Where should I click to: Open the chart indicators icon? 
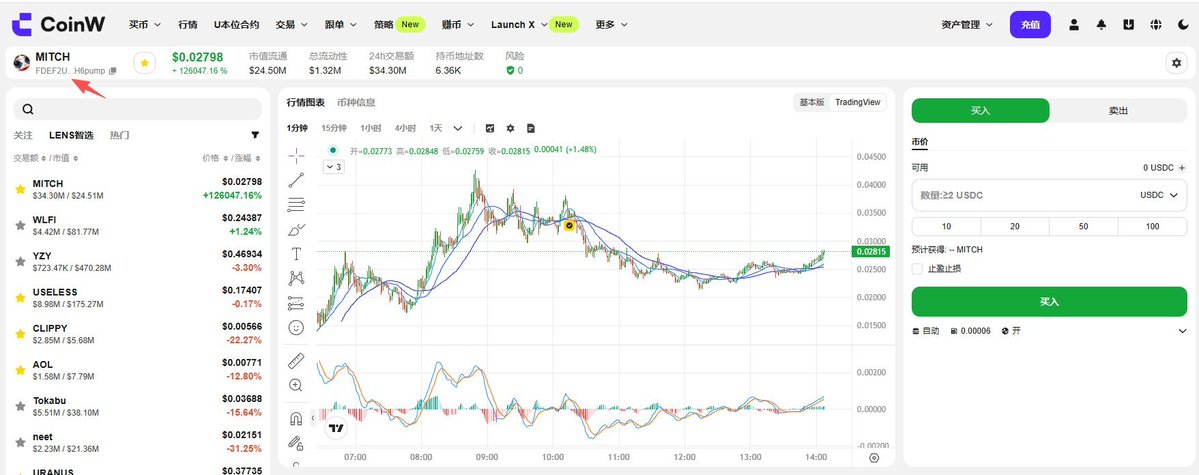[490, 128]
